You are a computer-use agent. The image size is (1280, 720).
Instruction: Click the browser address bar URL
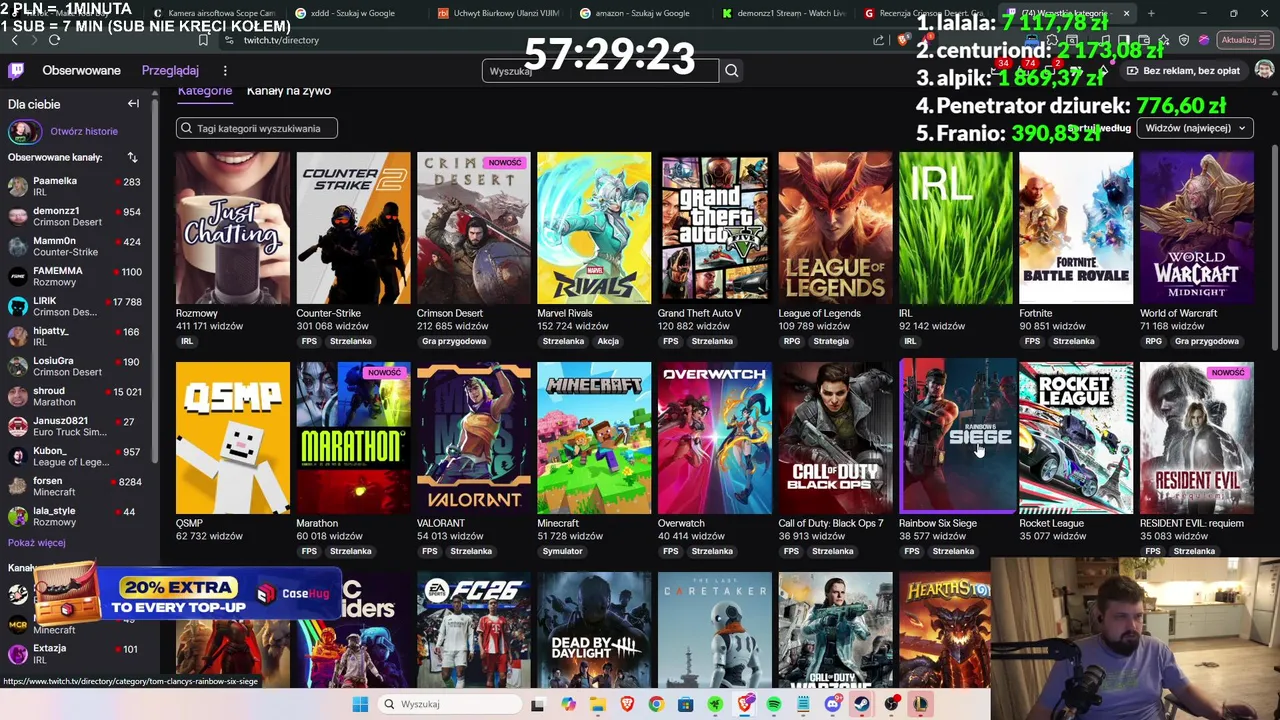281,40
